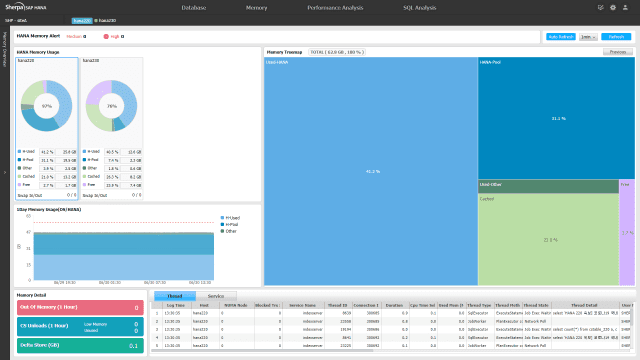Enable the Auto Refresh toggle button
Image resolution: width=640 pixels, height=360 pixels.
click(561, 37)
